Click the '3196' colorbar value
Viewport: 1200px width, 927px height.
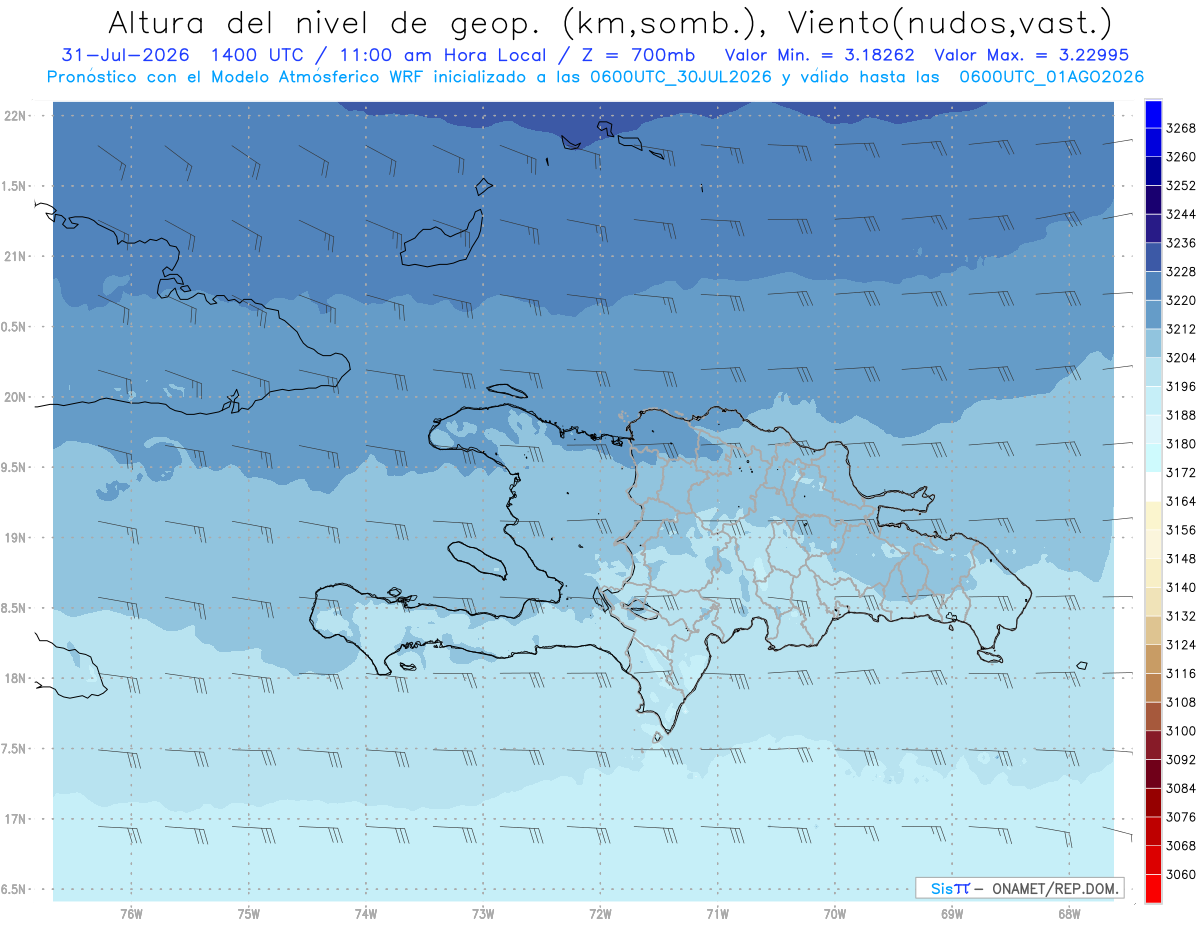[x=1181, y=386]
